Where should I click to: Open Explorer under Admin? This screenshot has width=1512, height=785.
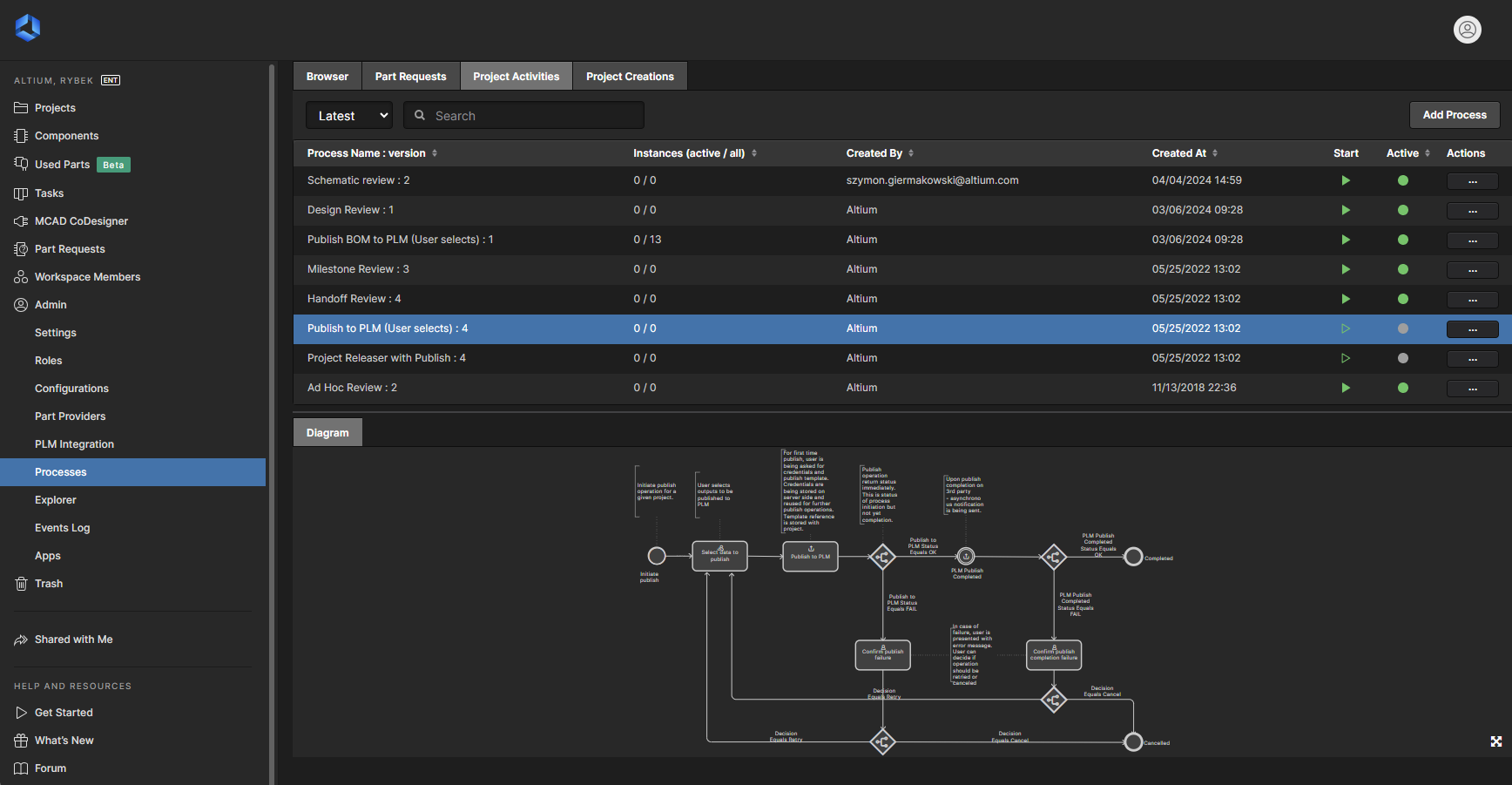click(x=56, y=500)
